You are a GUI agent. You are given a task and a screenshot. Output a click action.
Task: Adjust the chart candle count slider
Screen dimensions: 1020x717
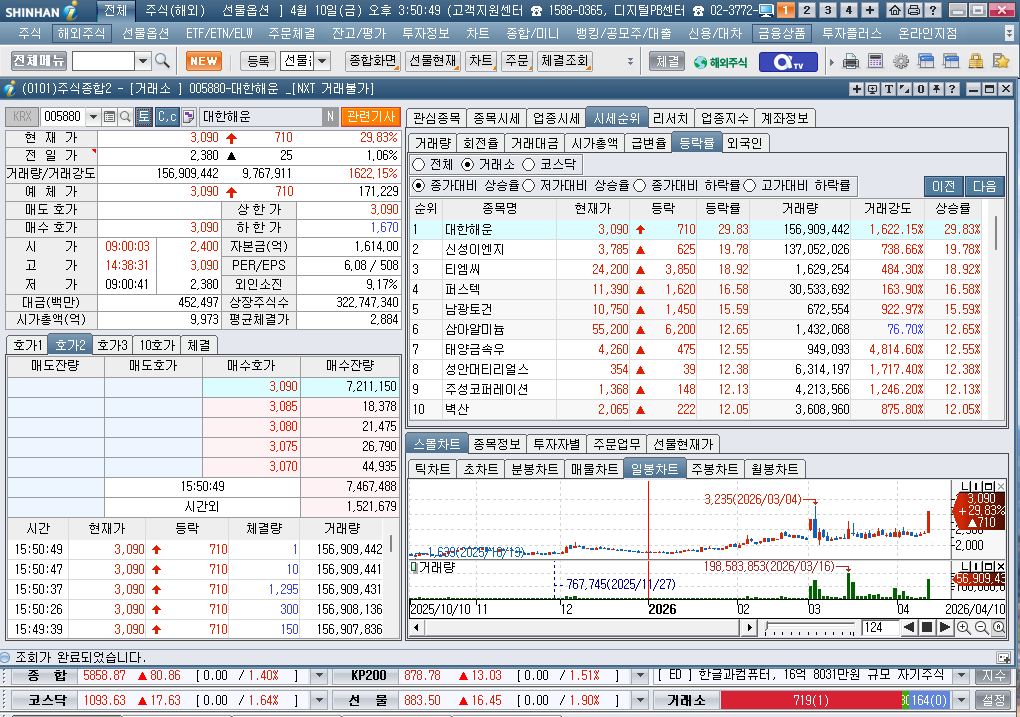pos(810,628)
